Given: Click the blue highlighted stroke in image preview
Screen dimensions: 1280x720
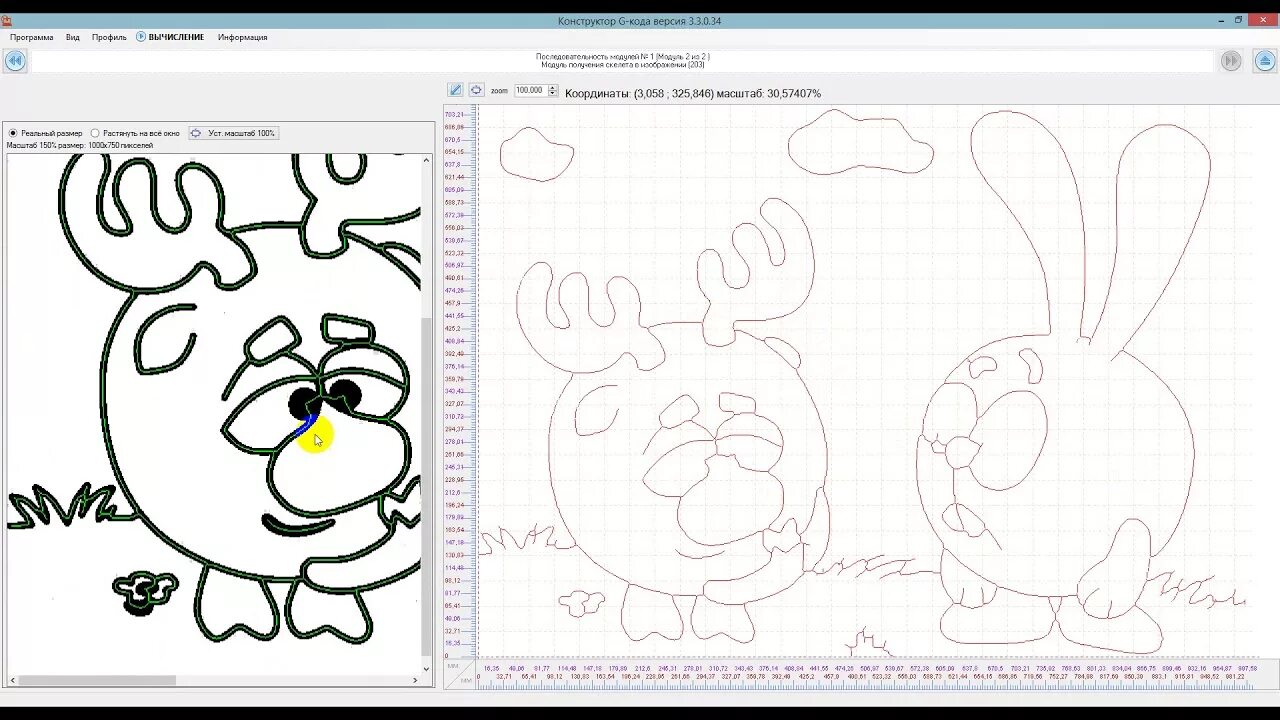Looking at the screenshot, I should 306,425.
